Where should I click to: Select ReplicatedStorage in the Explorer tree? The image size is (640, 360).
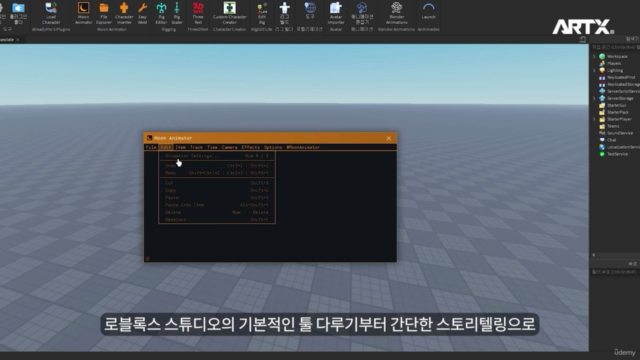point(623,84)
